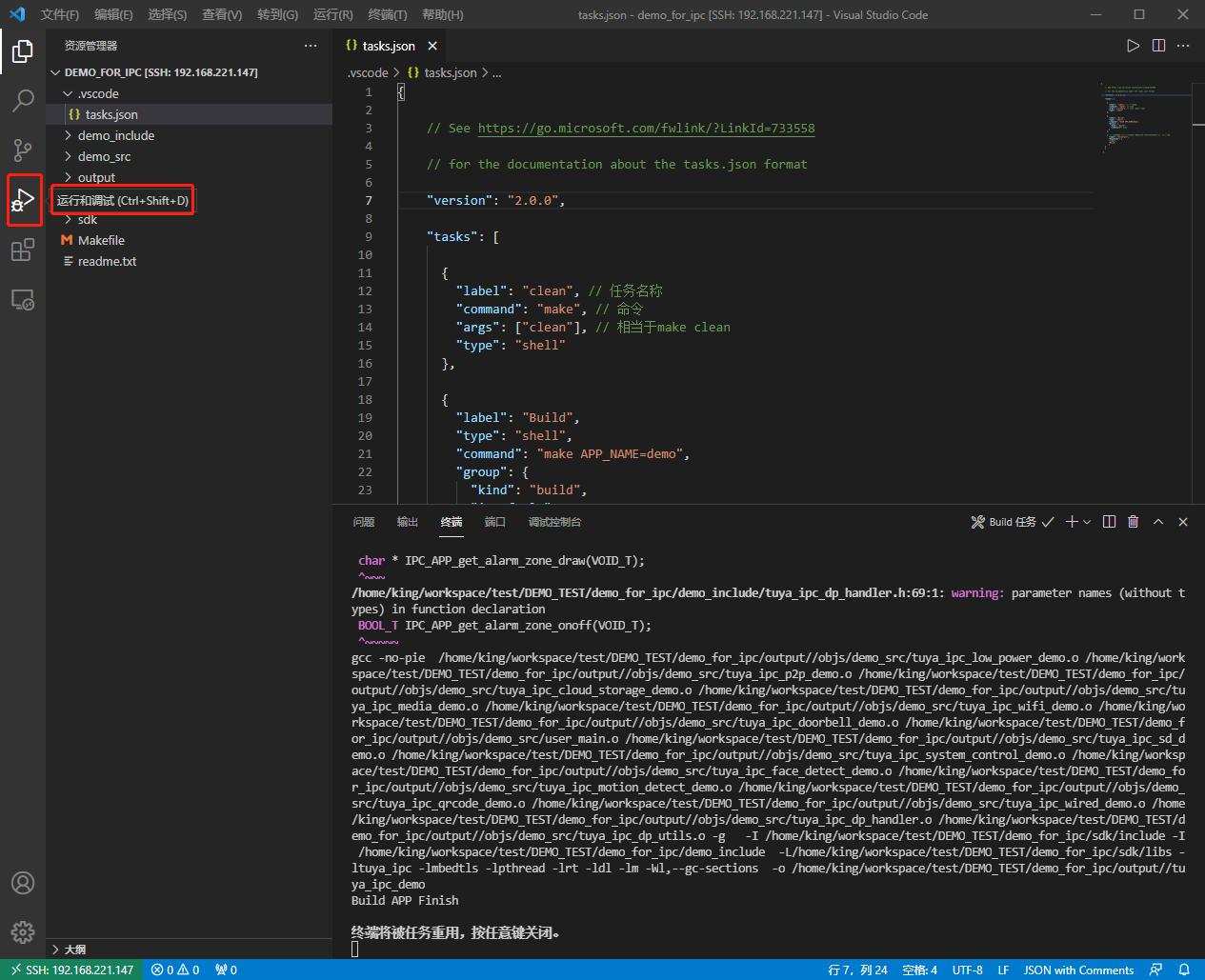Expand the sdk folder

tap(87, 219)
